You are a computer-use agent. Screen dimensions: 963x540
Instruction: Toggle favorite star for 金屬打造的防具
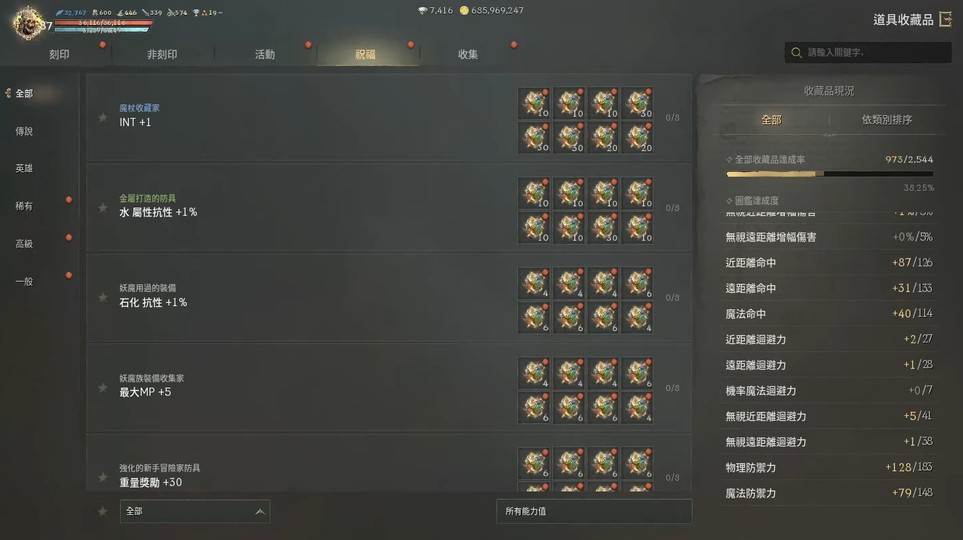[103, 208]
